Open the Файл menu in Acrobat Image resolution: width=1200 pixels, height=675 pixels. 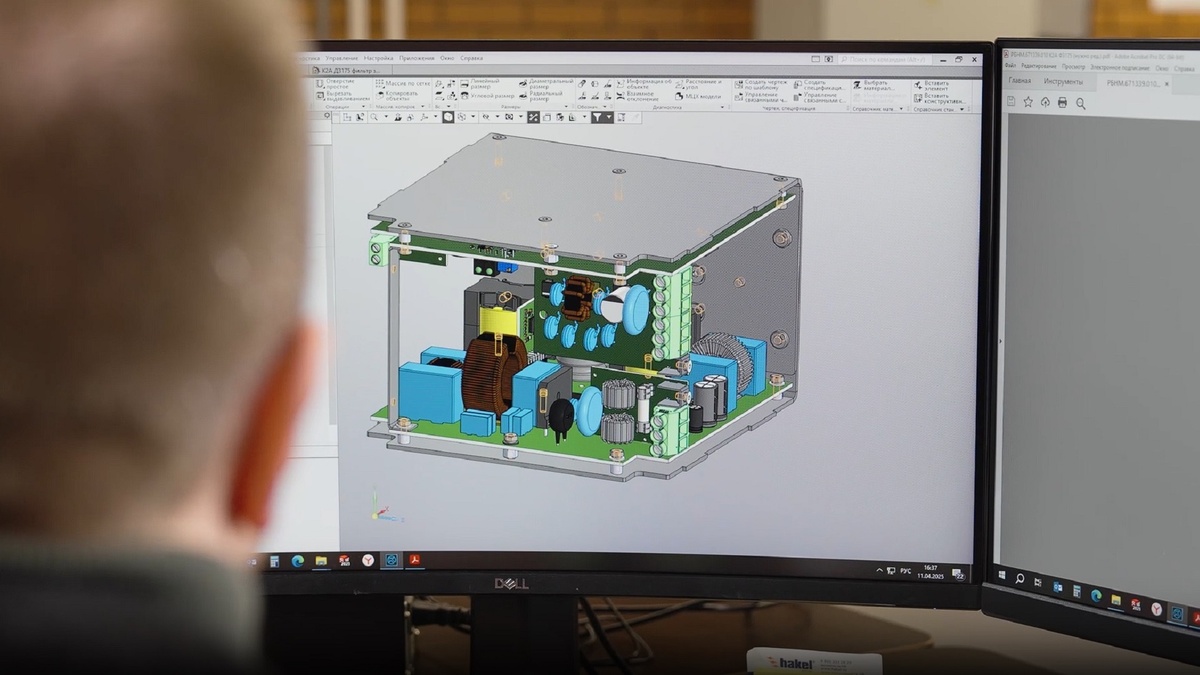click(x=1010, y=66)
